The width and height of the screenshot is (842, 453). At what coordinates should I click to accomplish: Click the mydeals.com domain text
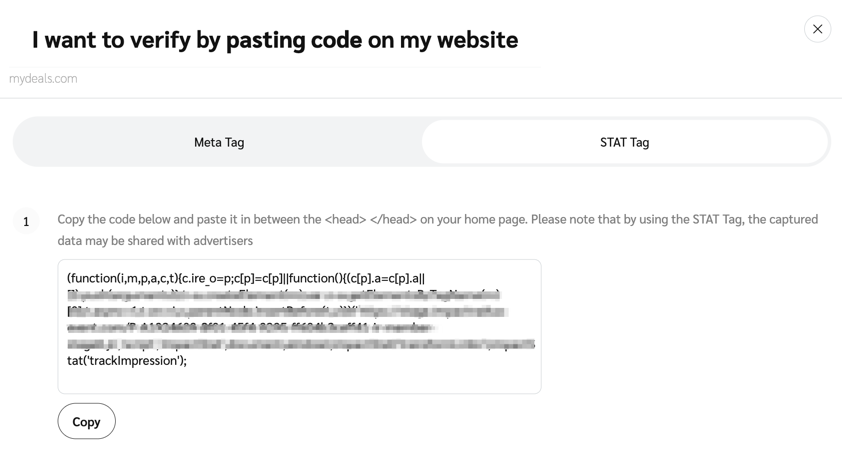pyautogui.click(x=43, y=79)
